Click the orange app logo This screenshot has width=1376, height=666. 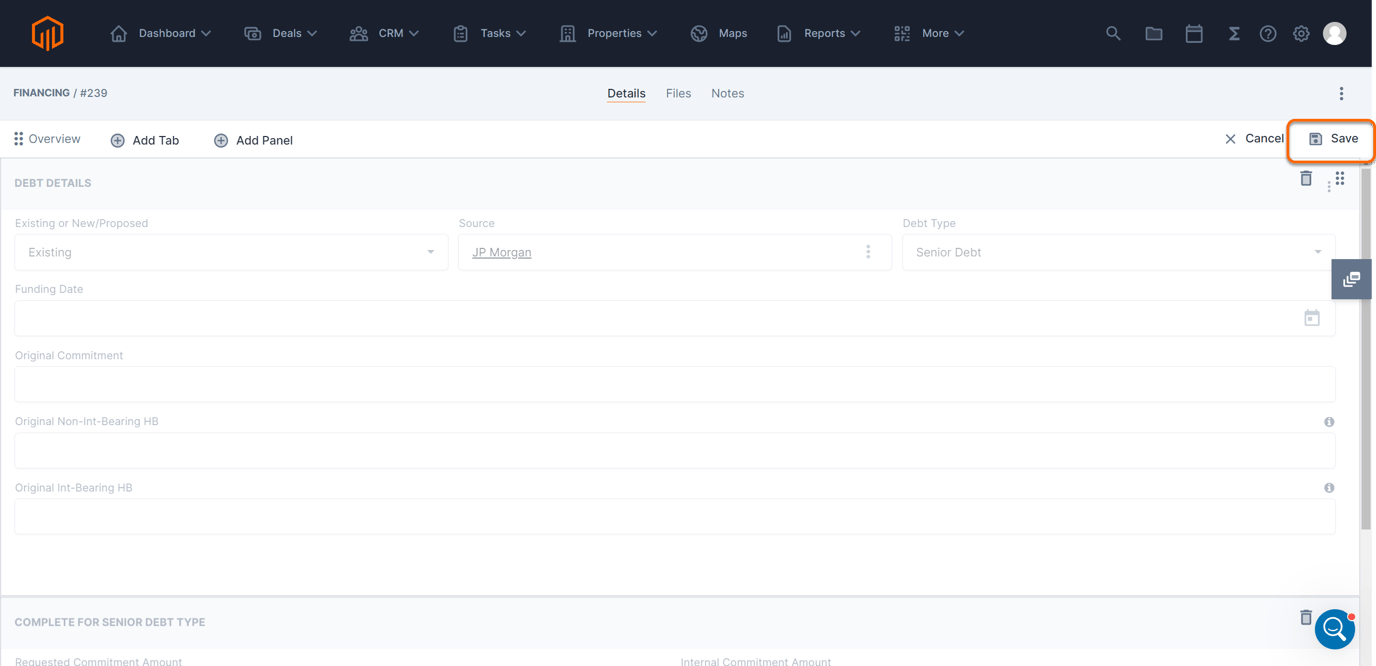click(x=47, y=33)
